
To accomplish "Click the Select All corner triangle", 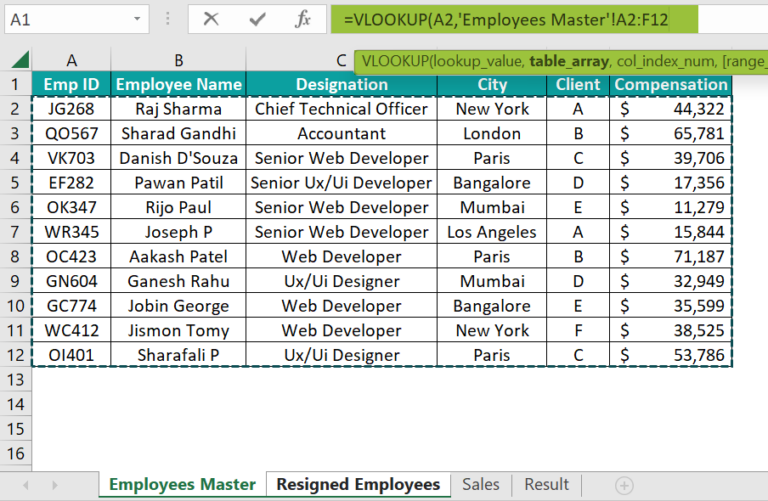I will tap(16, 60).
